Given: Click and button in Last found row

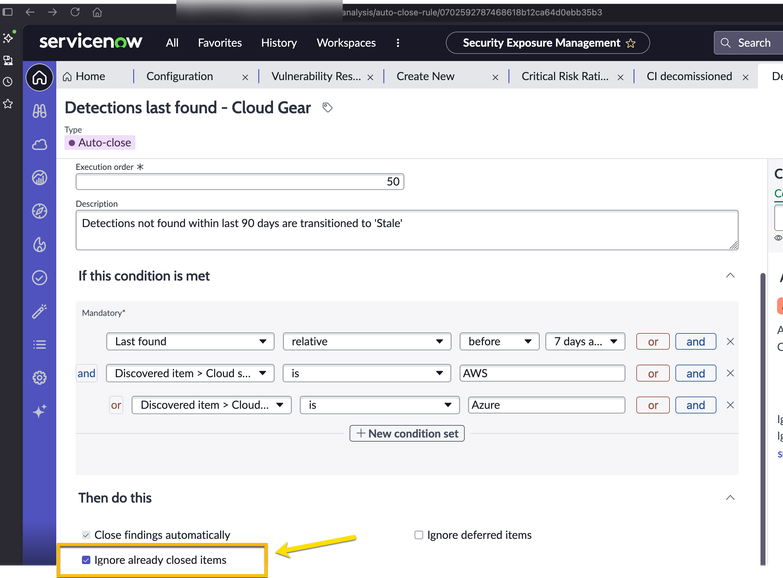Looking at the screenshot, I should 696,342.
